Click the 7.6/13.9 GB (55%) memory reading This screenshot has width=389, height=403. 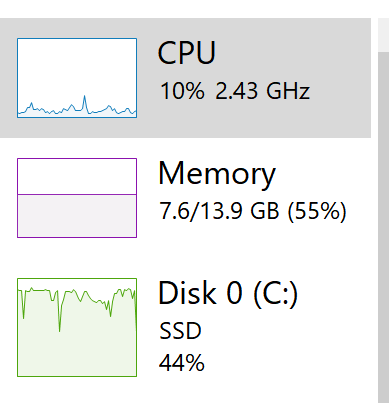pyautogui.click(x=253, y=211)
